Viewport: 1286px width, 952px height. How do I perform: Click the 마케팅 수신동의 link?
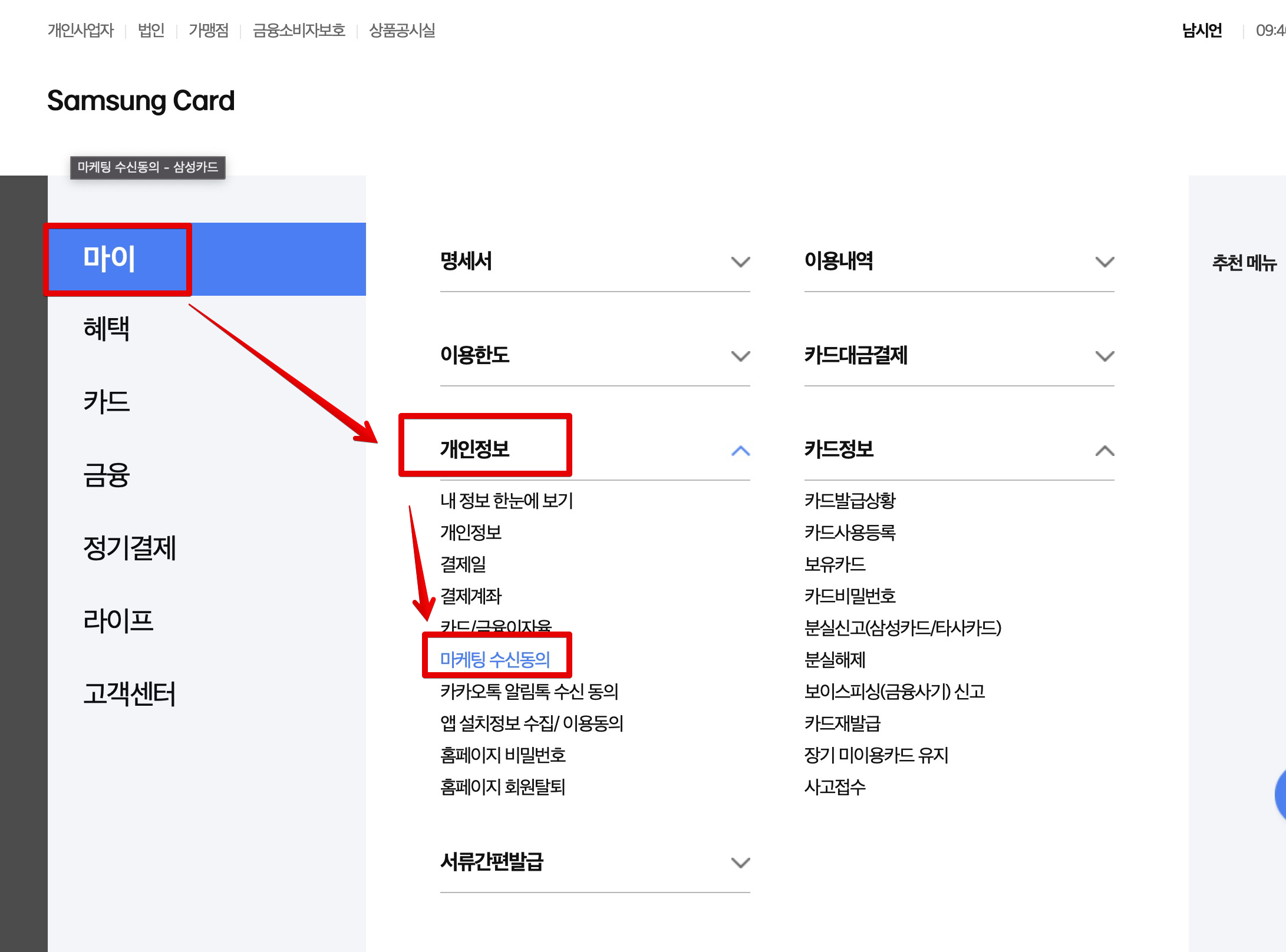coord(495,660)
